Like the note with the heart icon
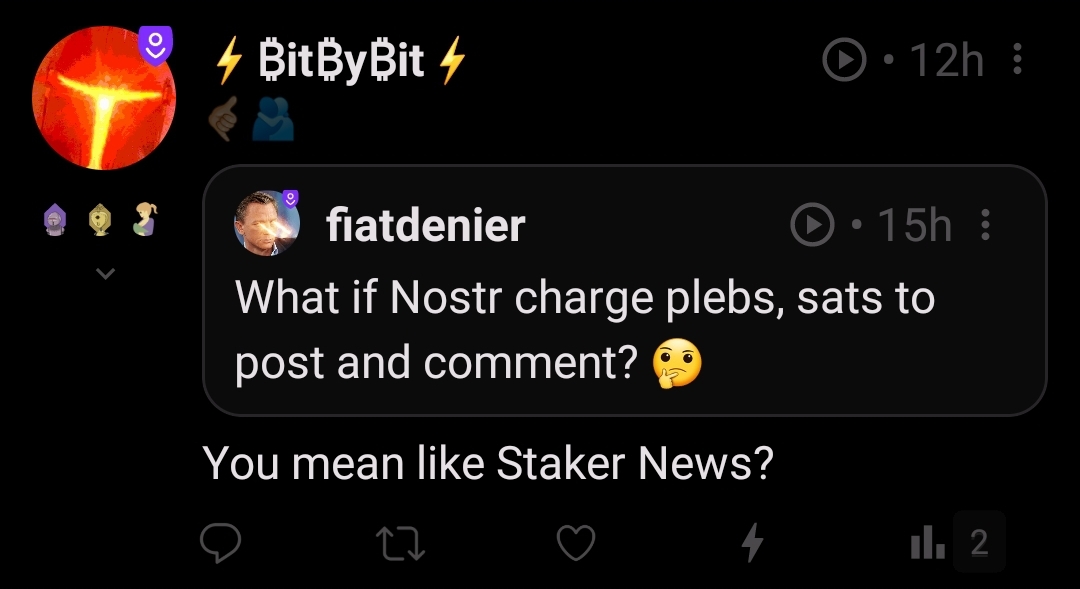This screenshot has height=589, width=1080. tap(575, 543)
